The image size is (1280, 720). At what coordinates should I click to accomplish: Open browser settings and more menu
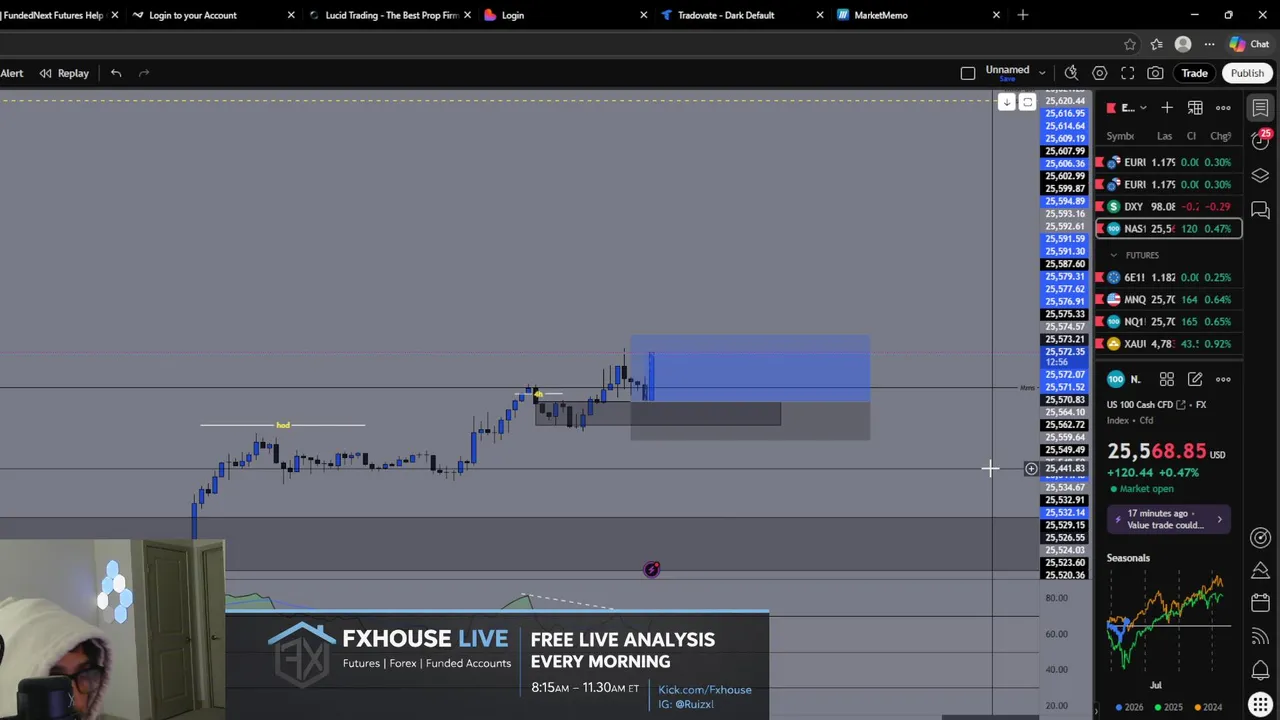tap(1209, 44)
